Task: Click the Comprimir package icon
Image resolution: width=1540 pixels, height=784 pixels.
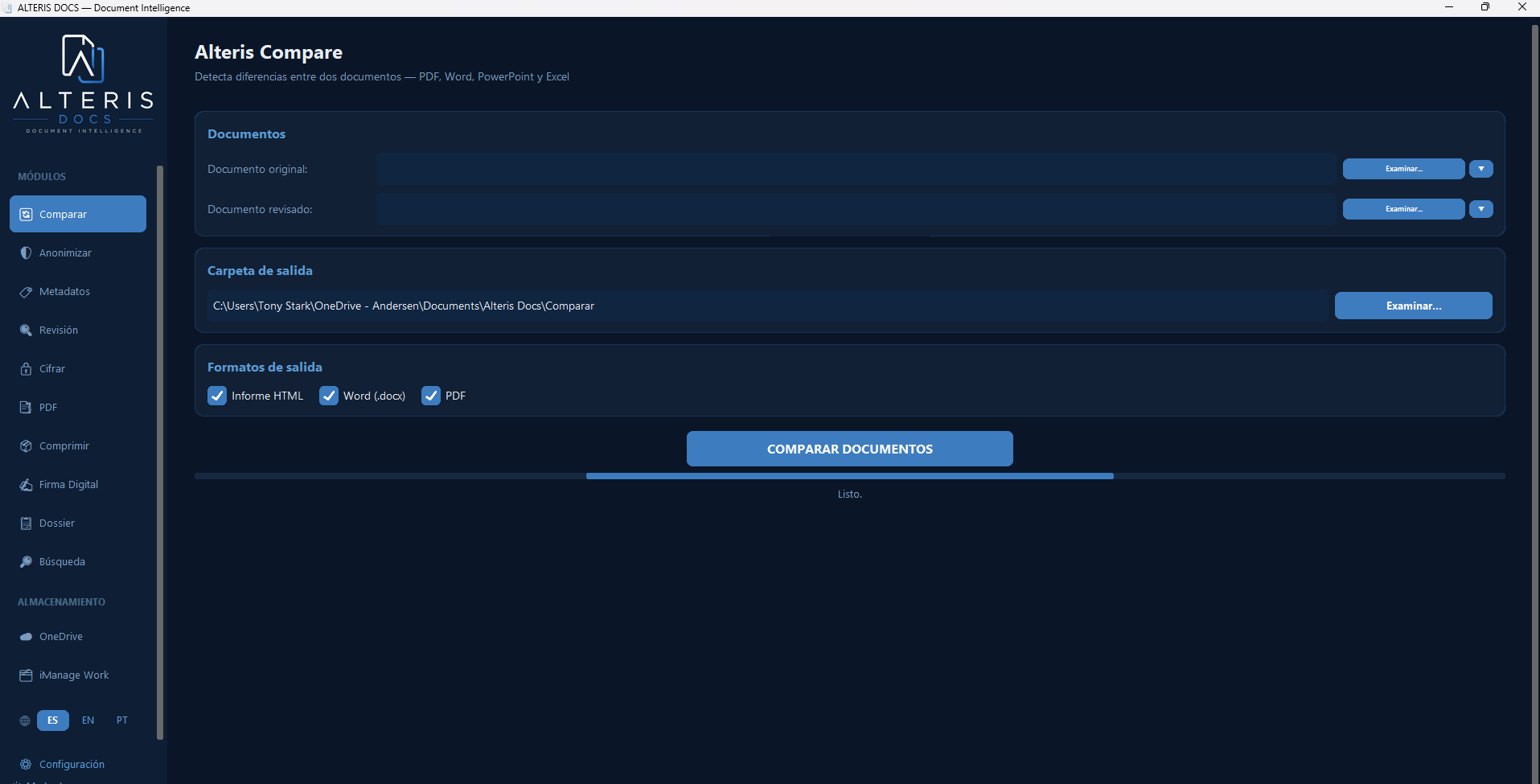Action: pyautogui.click(x=26, y=446)
